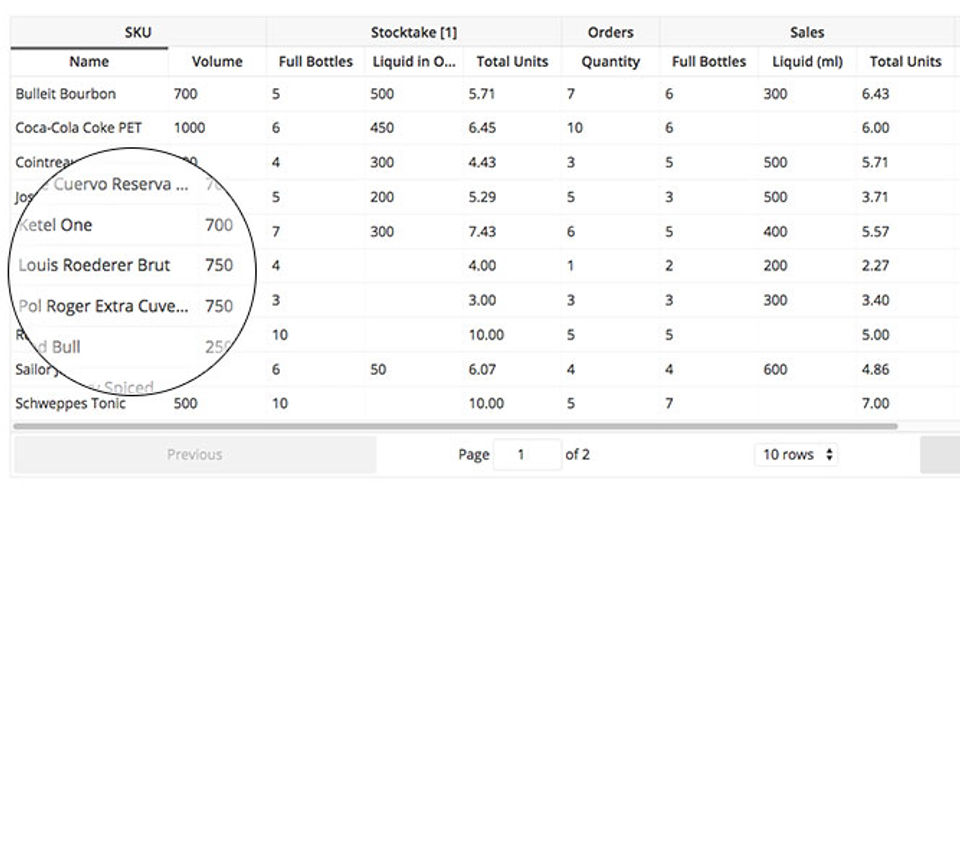The image size is (960, 864).
Task: Click the page number input field
Action: click(527, 454)
